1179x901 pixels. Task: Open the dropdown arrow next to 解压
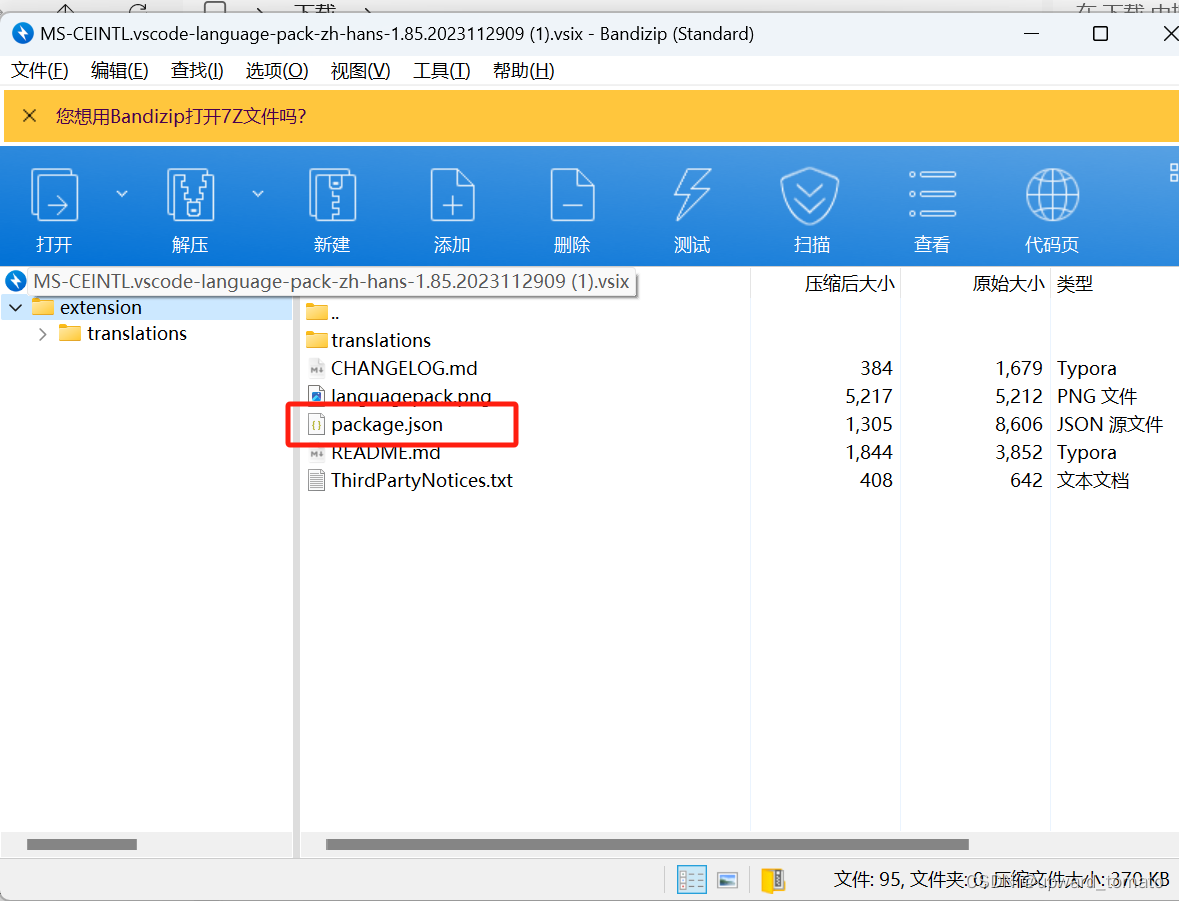pyautogui.click(x=258, y=194)
